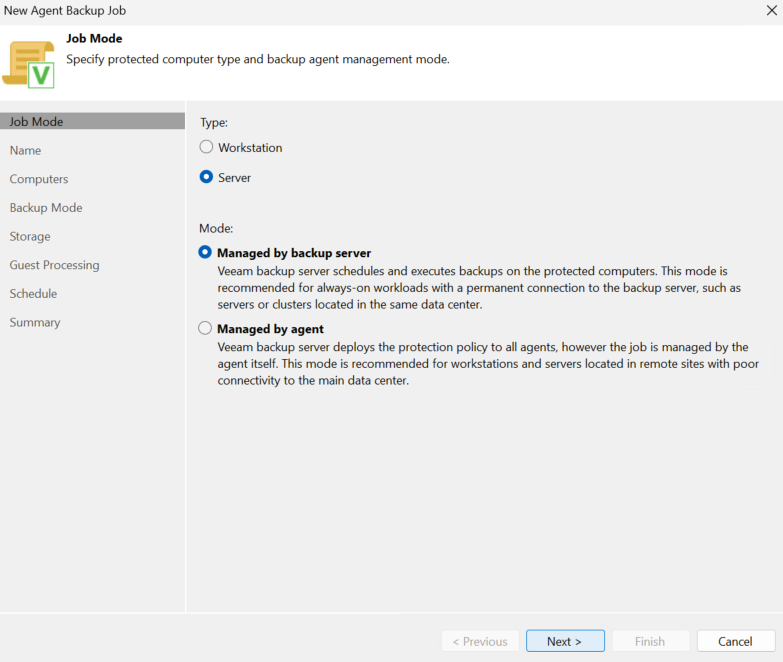Viewport: 783px width, 662px height.
Task: Click the < Previous button
Action: [480, 641]
